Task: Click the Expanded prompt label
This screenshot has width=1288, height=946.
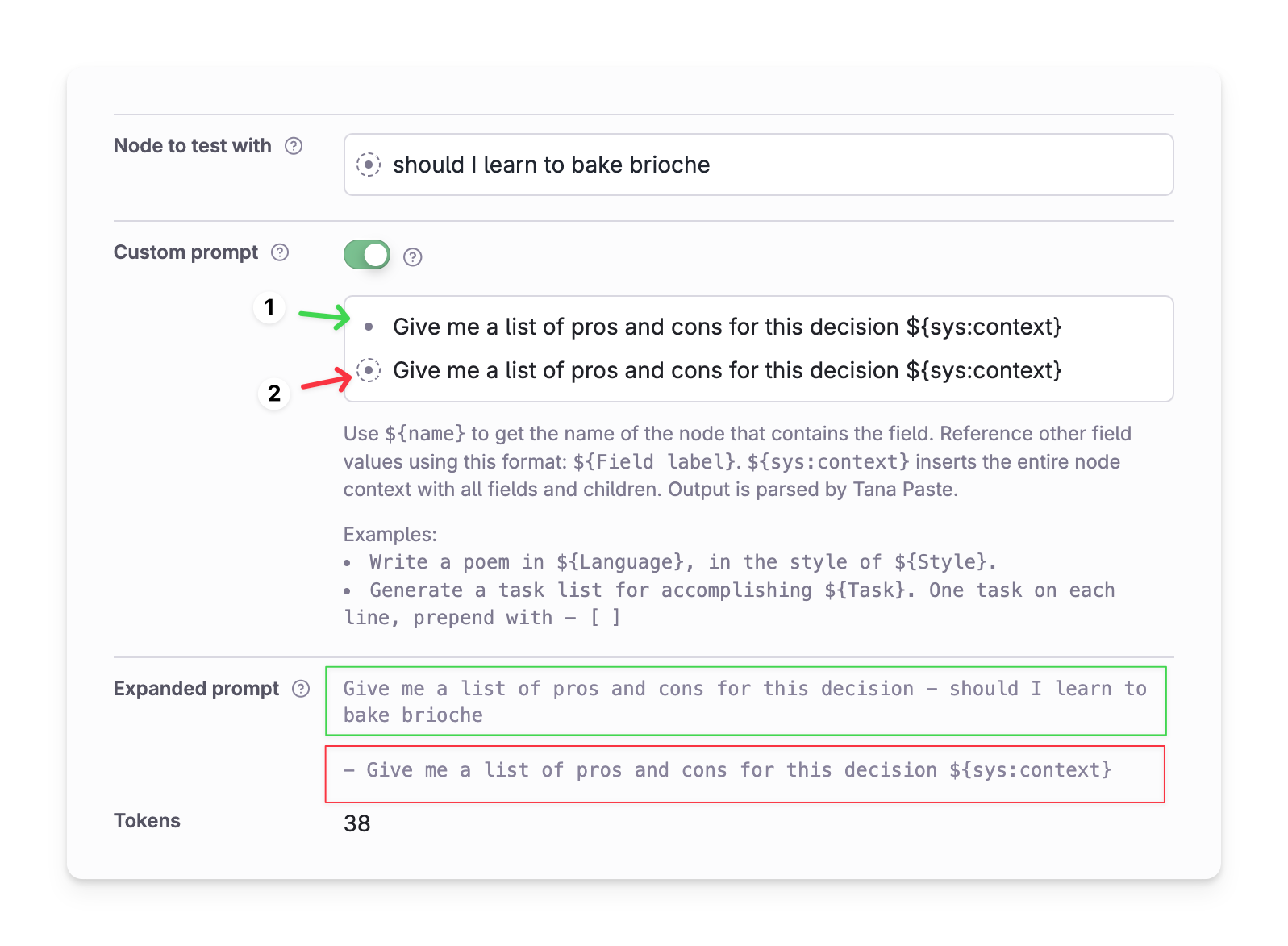Action: tap(197, 689)
